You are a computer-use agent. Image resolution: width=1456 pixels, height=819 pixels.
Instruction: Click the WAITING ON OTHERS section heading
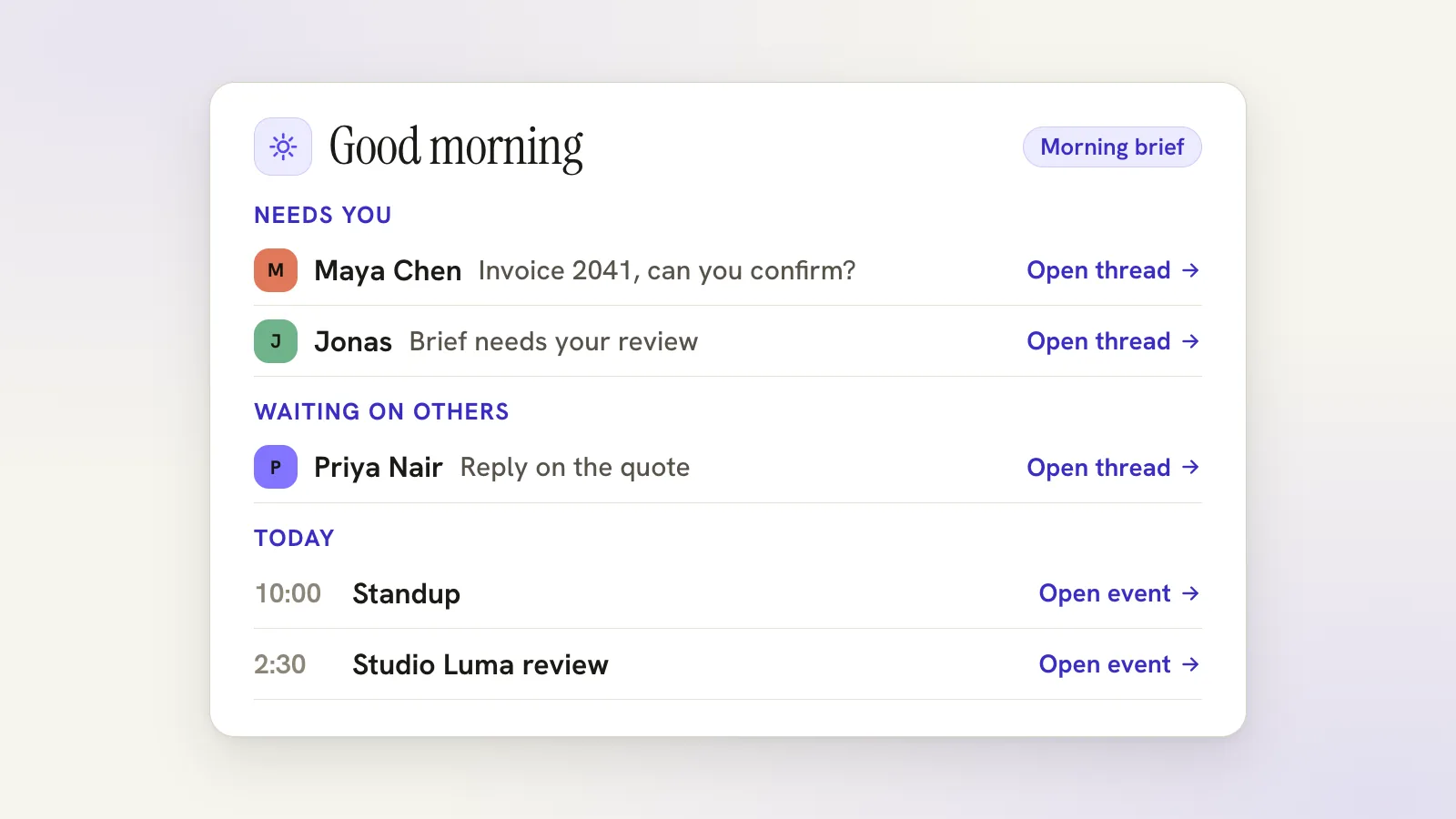[381, 412]
